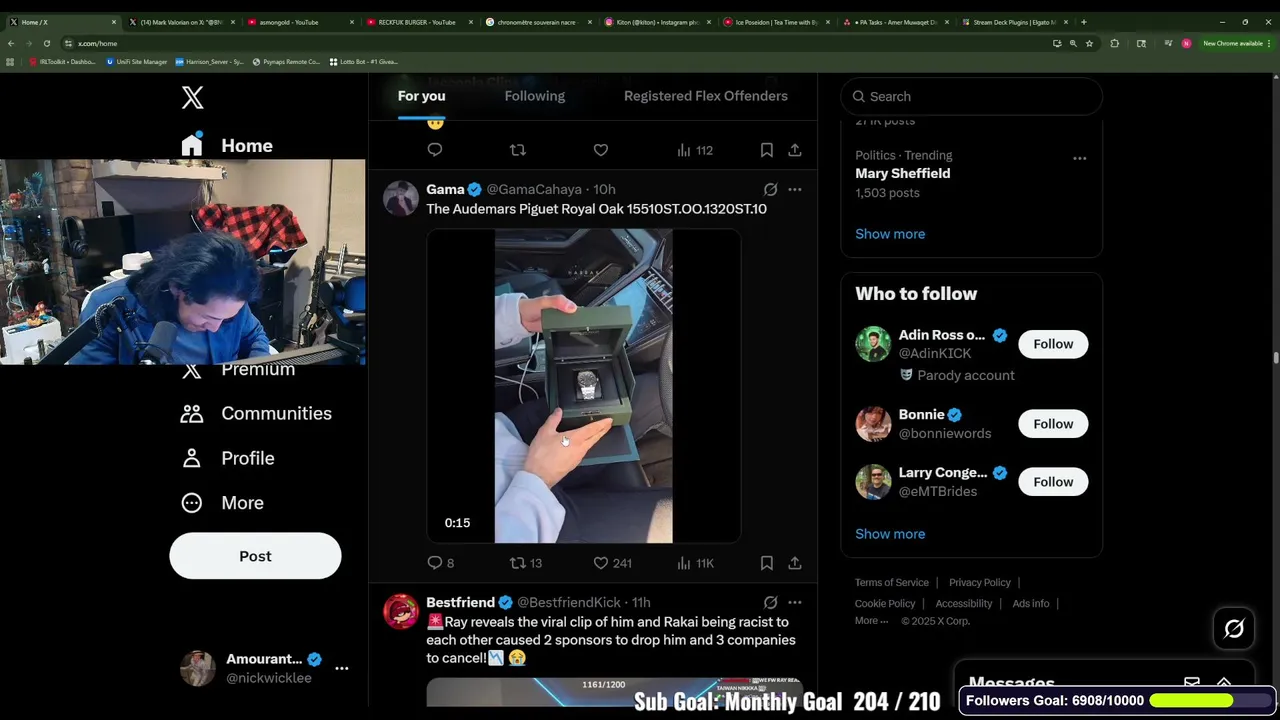
Task: Bookmark this page with the star icon
Action: click(x=1089, y=43)
